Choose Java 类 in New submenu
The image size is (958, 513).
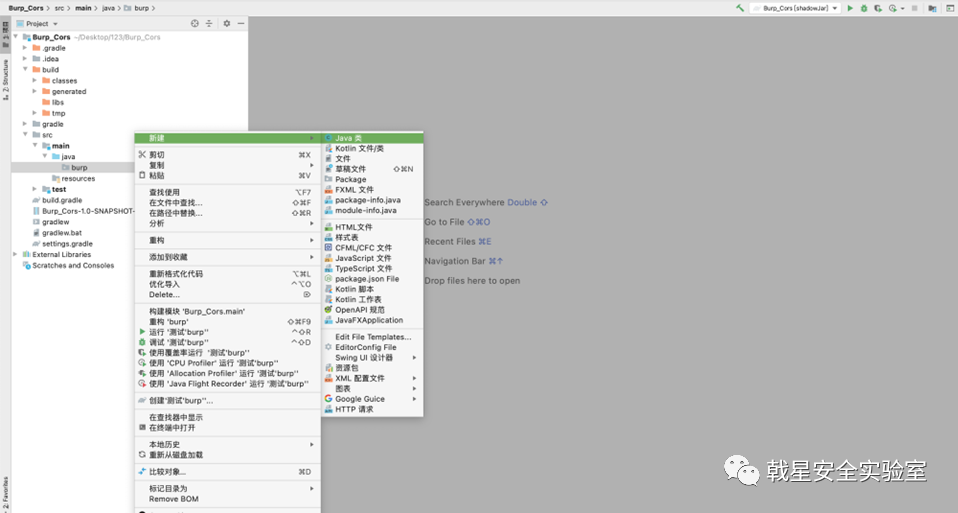(x=372, y=138)
